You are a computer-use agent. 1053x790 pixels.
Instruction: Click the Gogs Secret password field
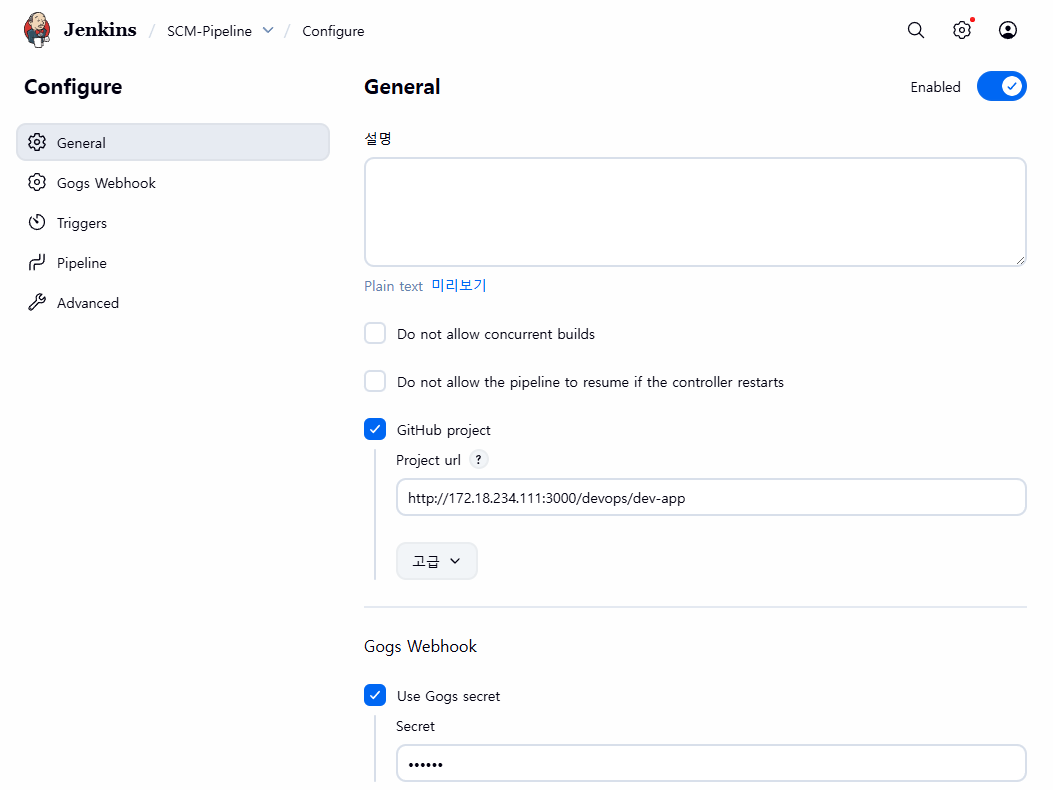click(711, 763)
